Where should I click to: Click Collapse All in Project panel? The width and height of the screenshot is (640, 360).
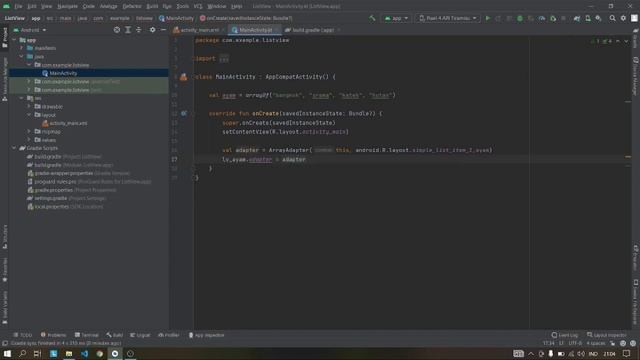click(138, 30)
